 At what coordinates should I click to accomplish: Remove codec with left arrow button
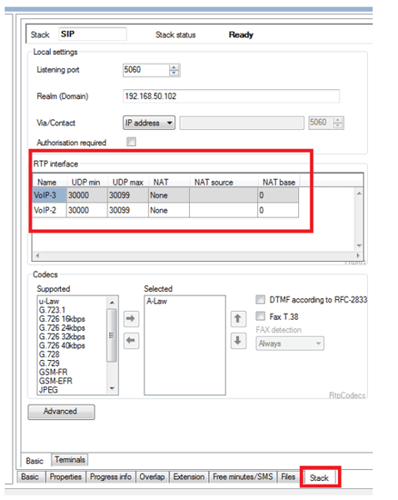tap(131, 341)
